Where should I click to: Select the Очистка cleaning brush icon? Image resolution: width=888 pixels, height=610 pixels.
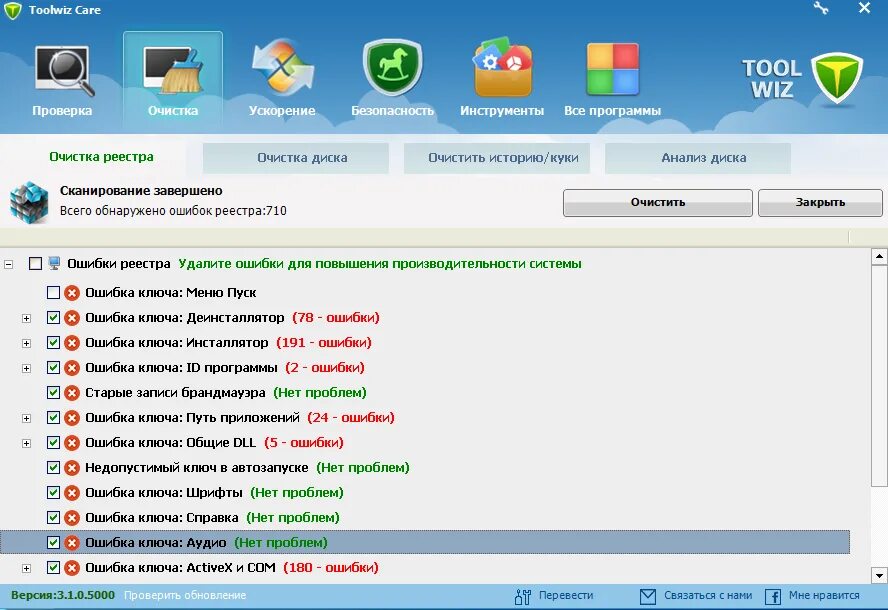(x=172, y=70)
